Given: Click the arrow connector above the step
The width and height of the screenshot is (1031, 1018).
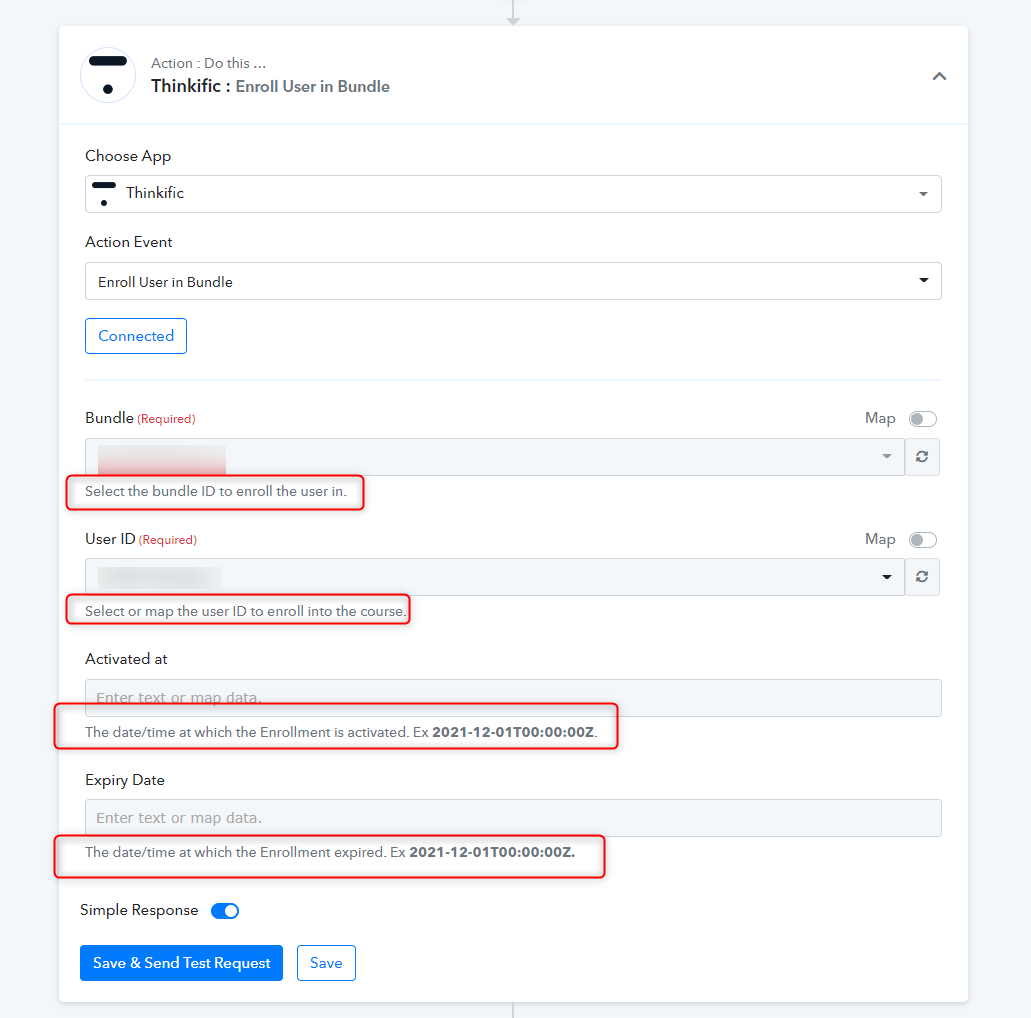Looking at the screenshot, I should click(x=513, y=13).
